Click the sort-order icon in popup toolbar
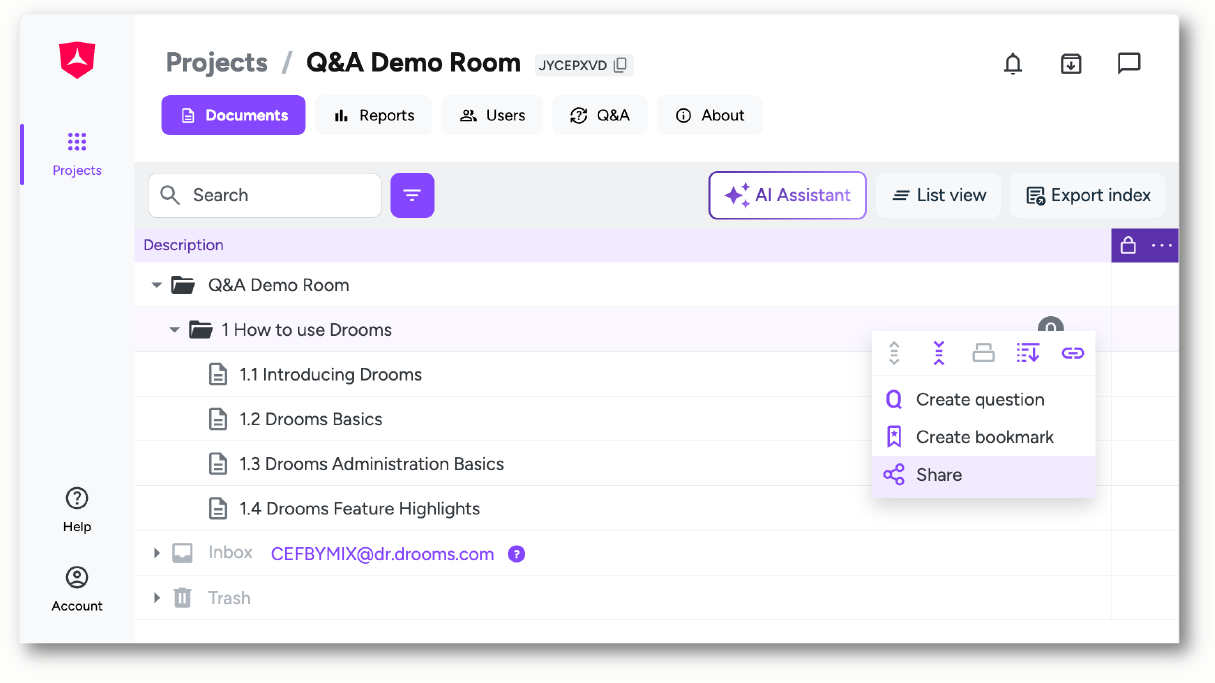1215x683 pixels. [1028, 353]
